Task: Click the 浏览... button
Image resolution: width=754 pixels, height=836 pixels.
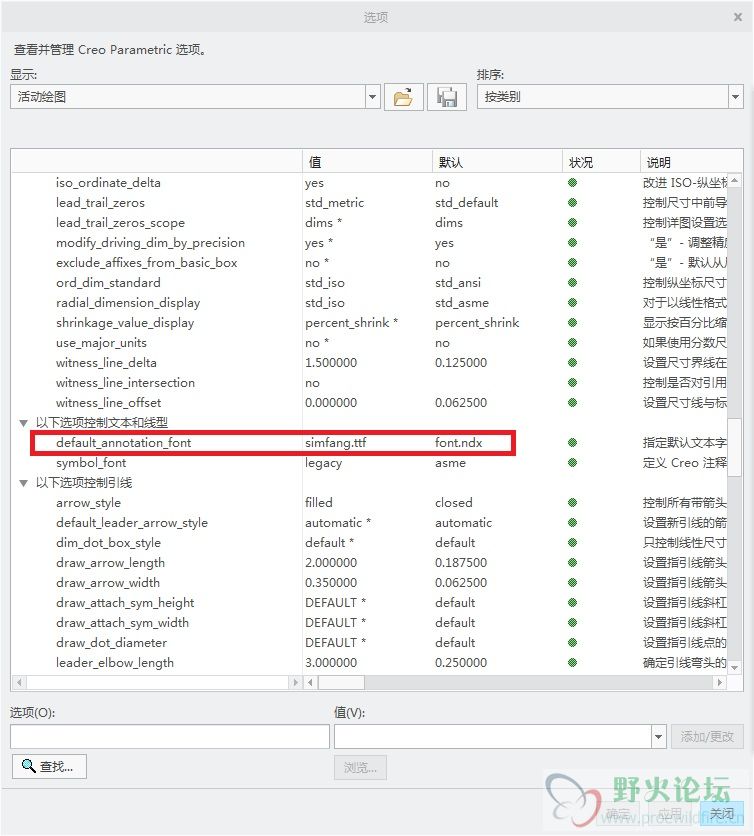Action: coord(360,767)
